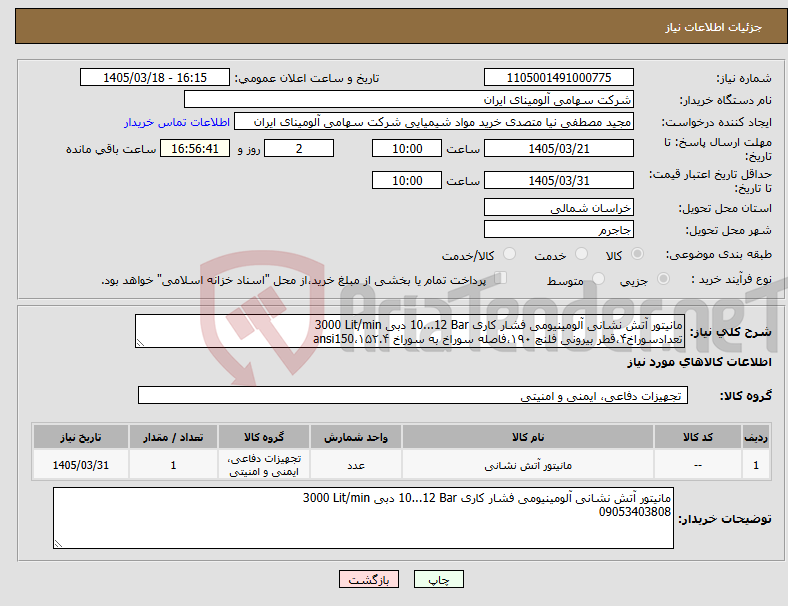Click the quantity cell showing 1
788x606 pixels.
click(x=173, y=465)
